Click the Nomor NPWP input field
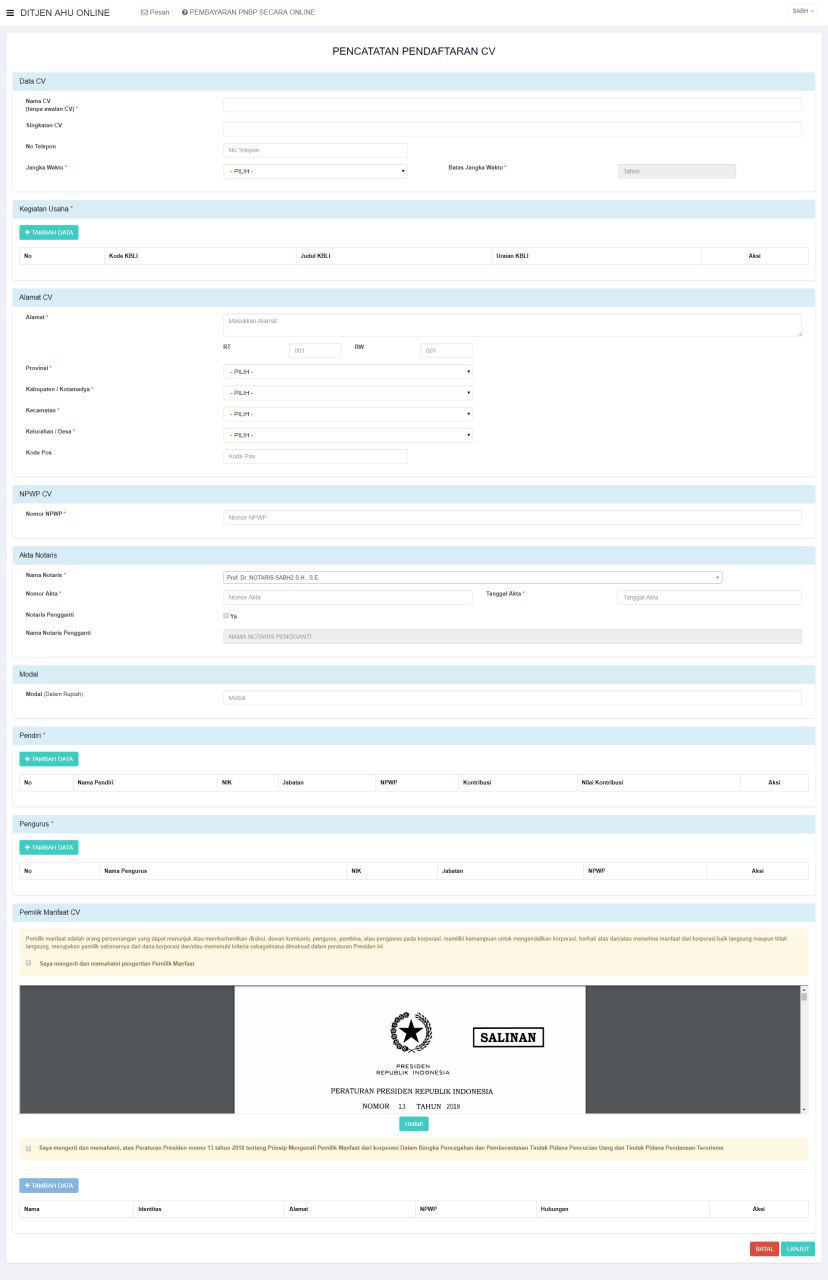This screenshot has width=828, height=1280. 512,518
